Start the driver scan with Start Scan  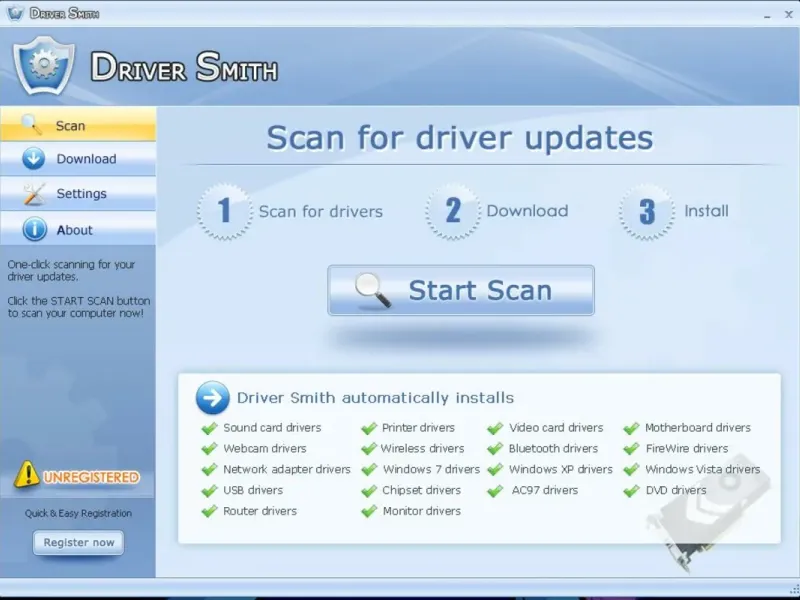[x=461, y=290]
